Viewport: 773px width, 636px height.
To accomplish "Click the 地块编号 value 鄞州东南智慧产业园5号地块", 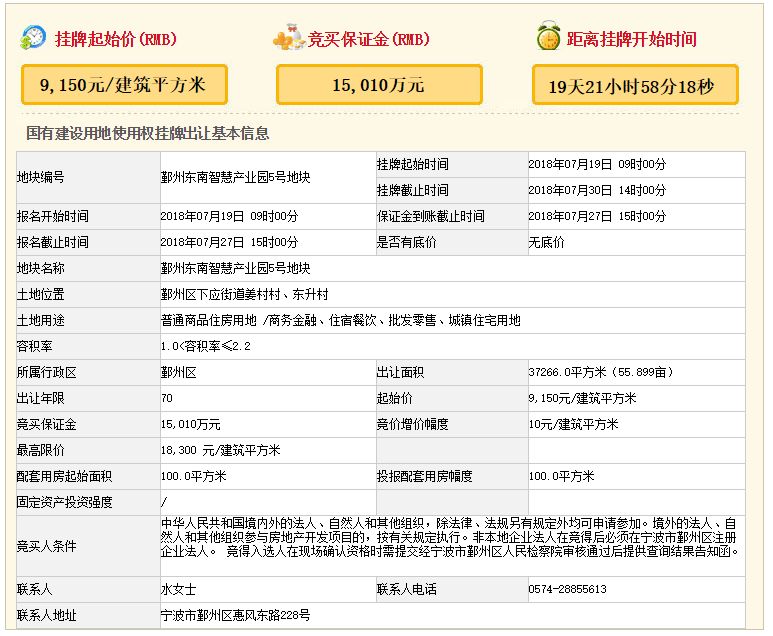I will [235, 177].
